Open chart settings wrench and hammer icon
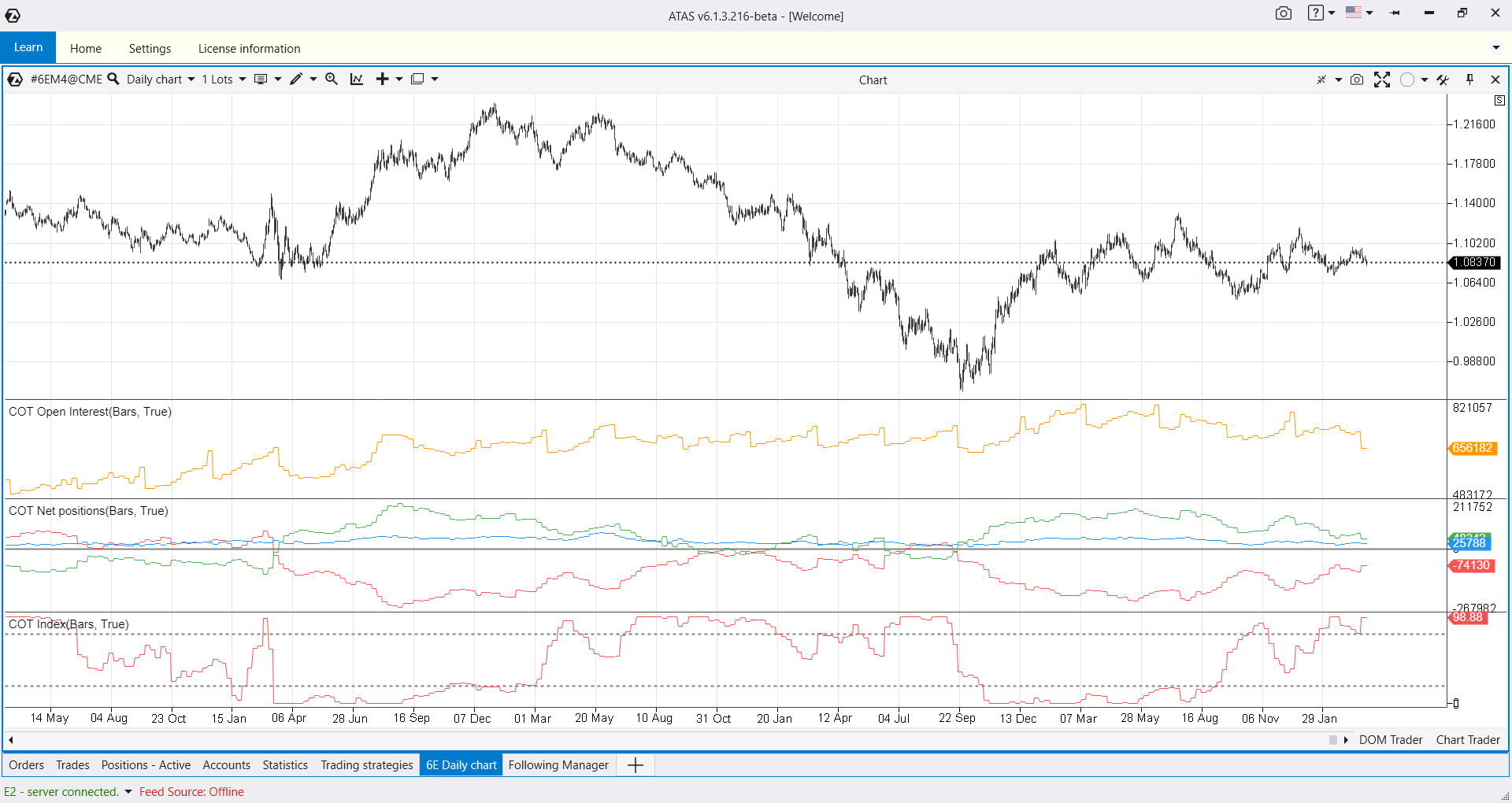Screen dimensions: 1512x803 click(1443, 80)
